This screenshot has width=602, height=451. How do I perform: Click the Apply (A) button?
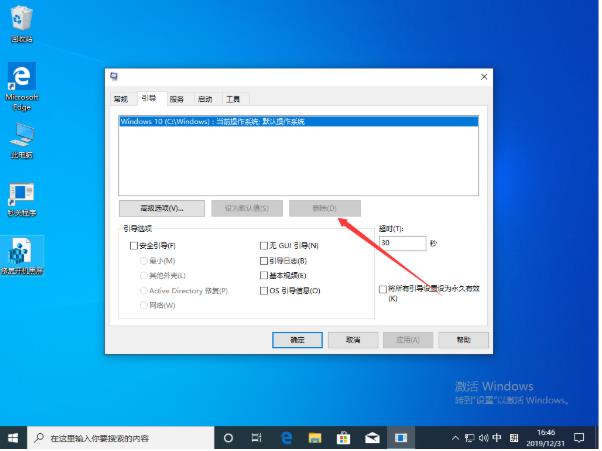point(408,340)
